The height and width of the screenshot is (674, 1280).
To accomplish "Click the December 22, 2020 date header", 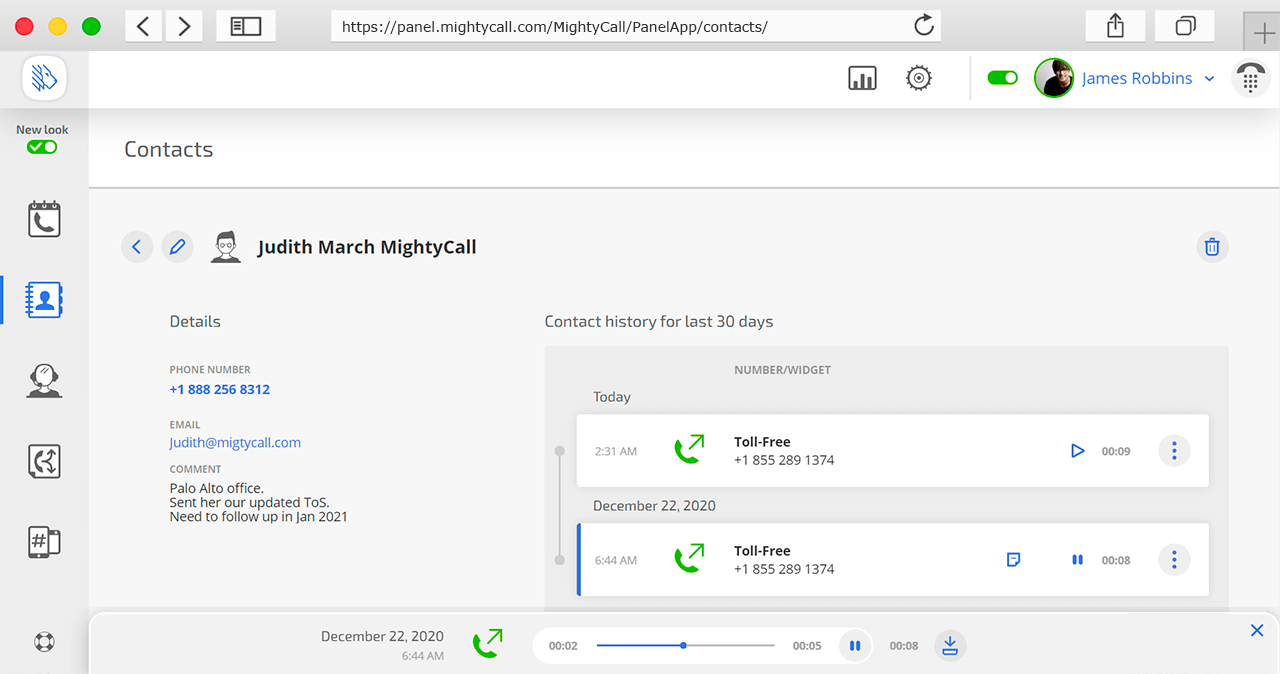I will (654, 506).
